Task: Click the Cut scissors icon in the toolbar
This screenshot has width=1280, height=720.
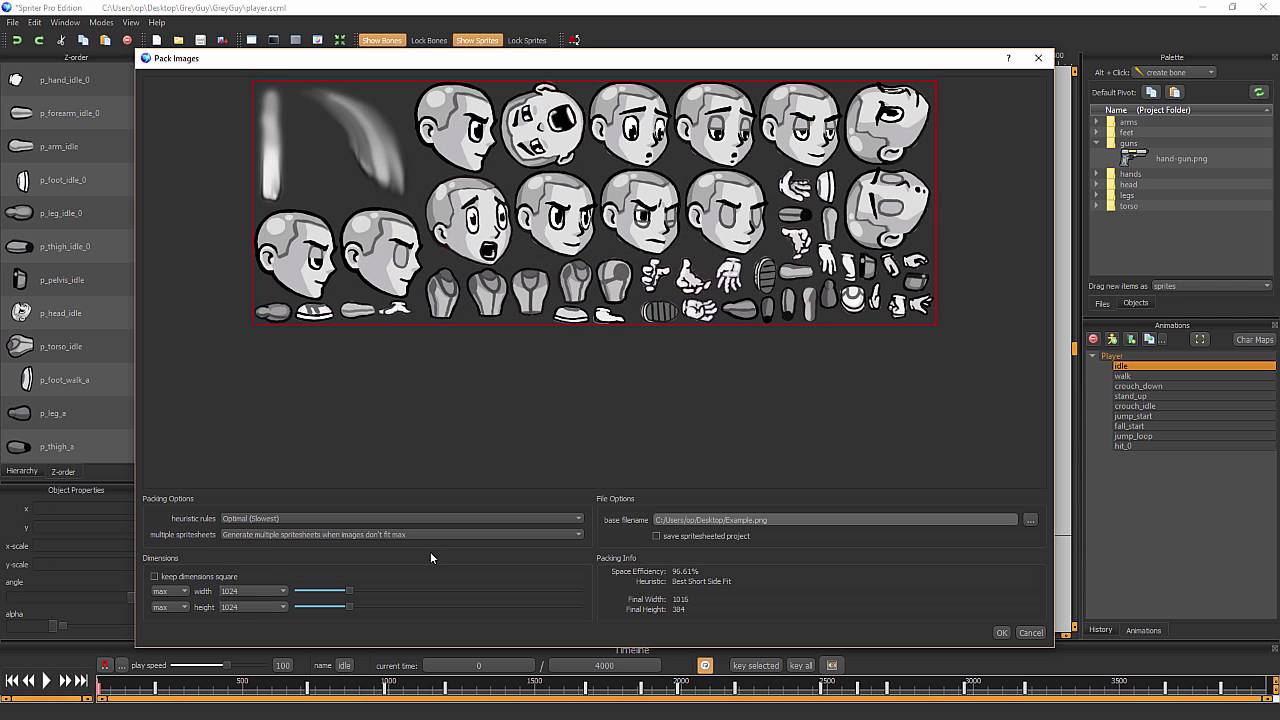Action: [x=61, y=40]
